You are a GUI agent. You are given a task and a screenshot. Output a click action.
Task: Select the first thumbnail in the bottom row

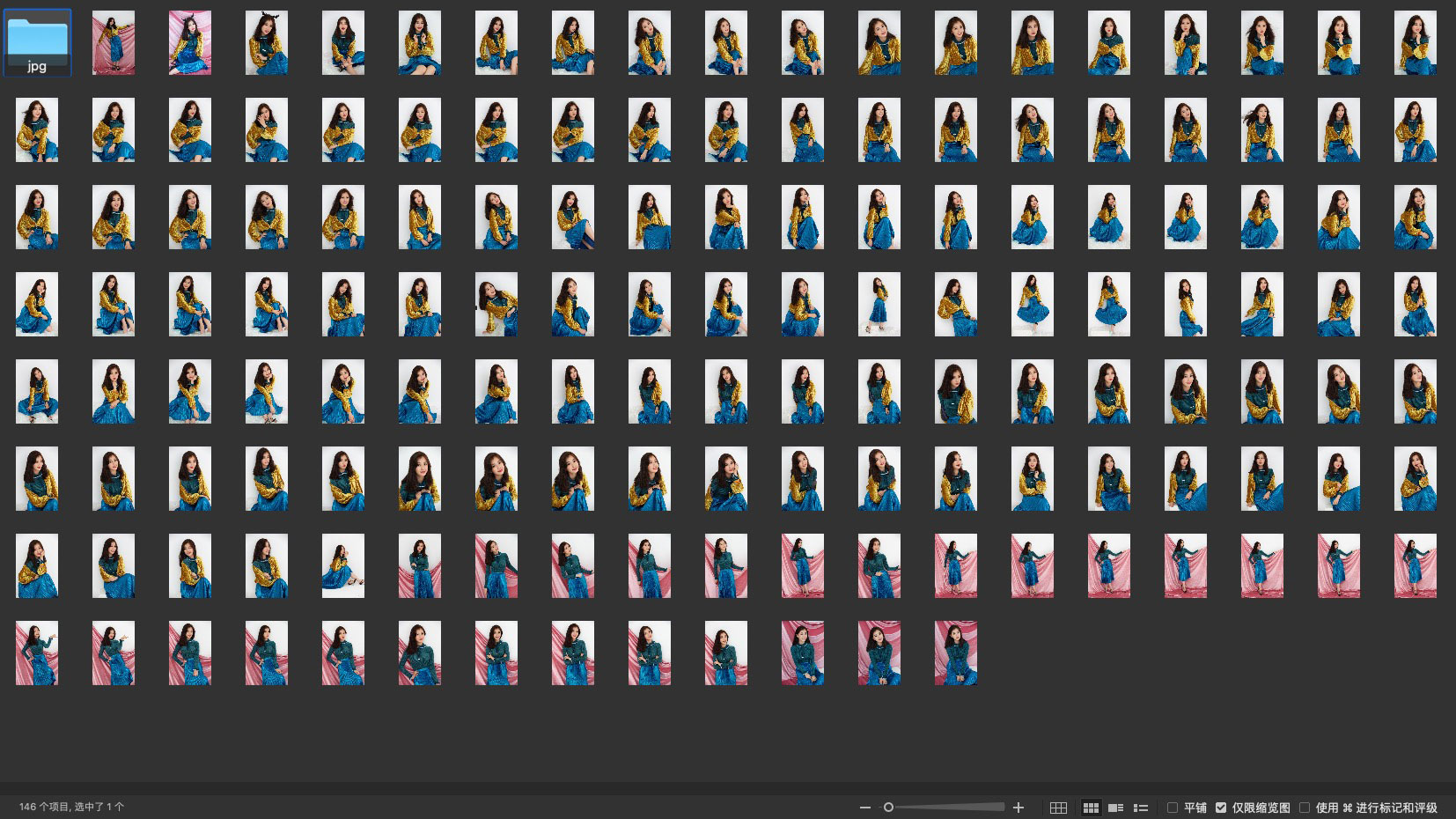tap(37, 653)
